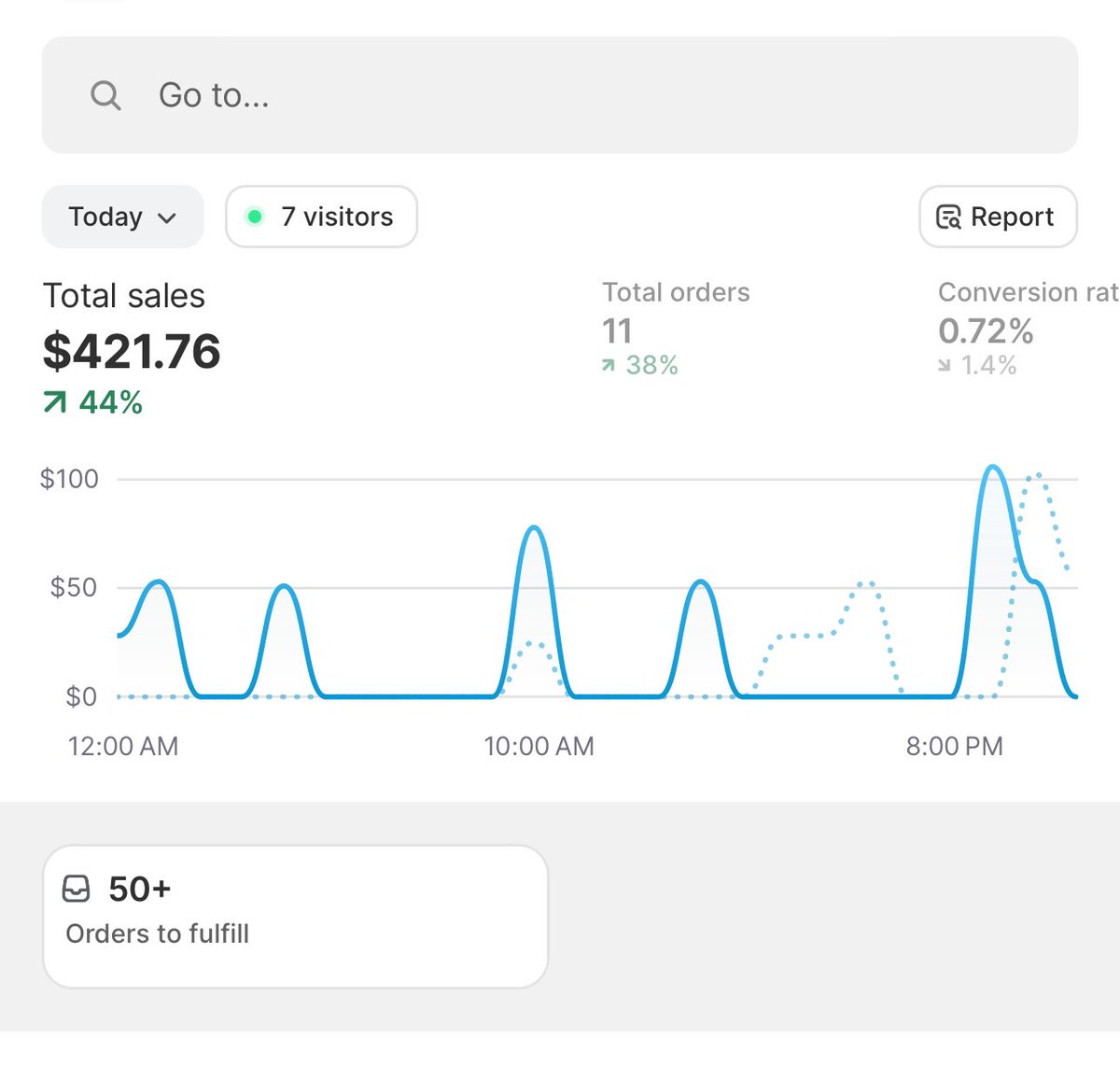Click the downward arrow beside 1.4% conversion change
Image resolution: width=1120 pixels, height=1066 pixels.
pyautogui.click(x=944, y=366)
